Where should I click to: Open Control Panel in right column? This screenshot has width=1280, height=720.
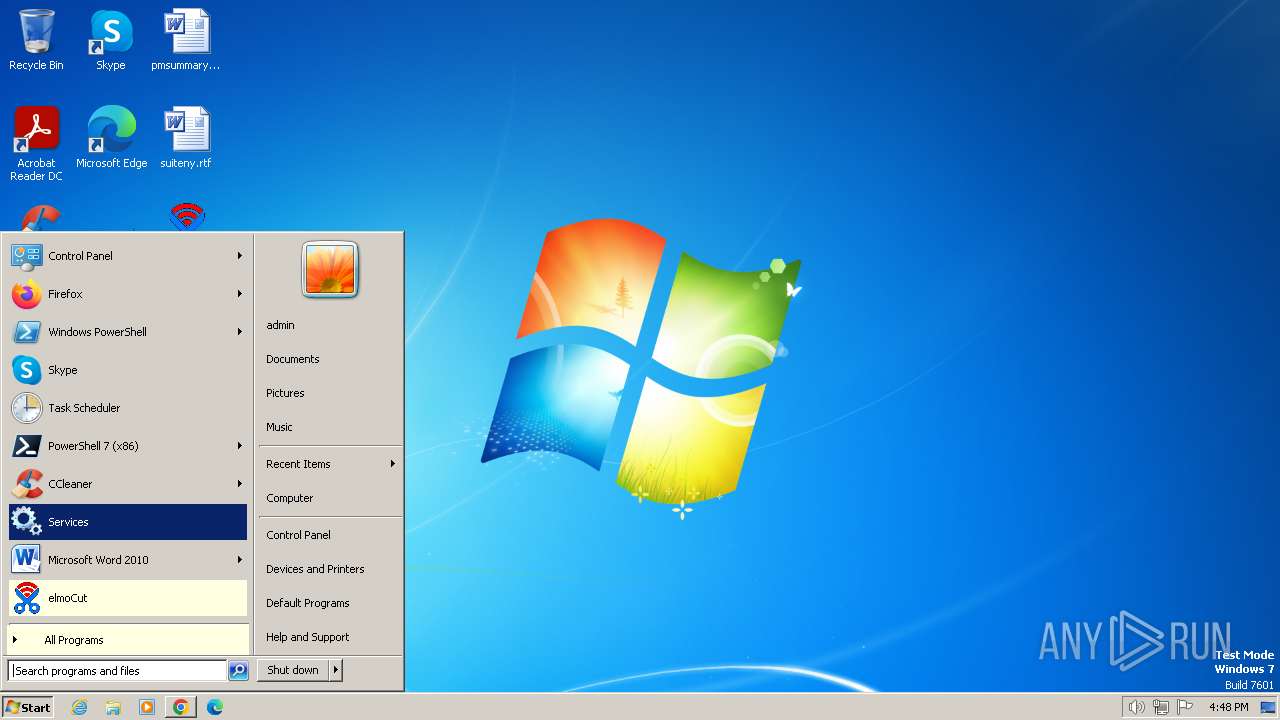[298, 535]
